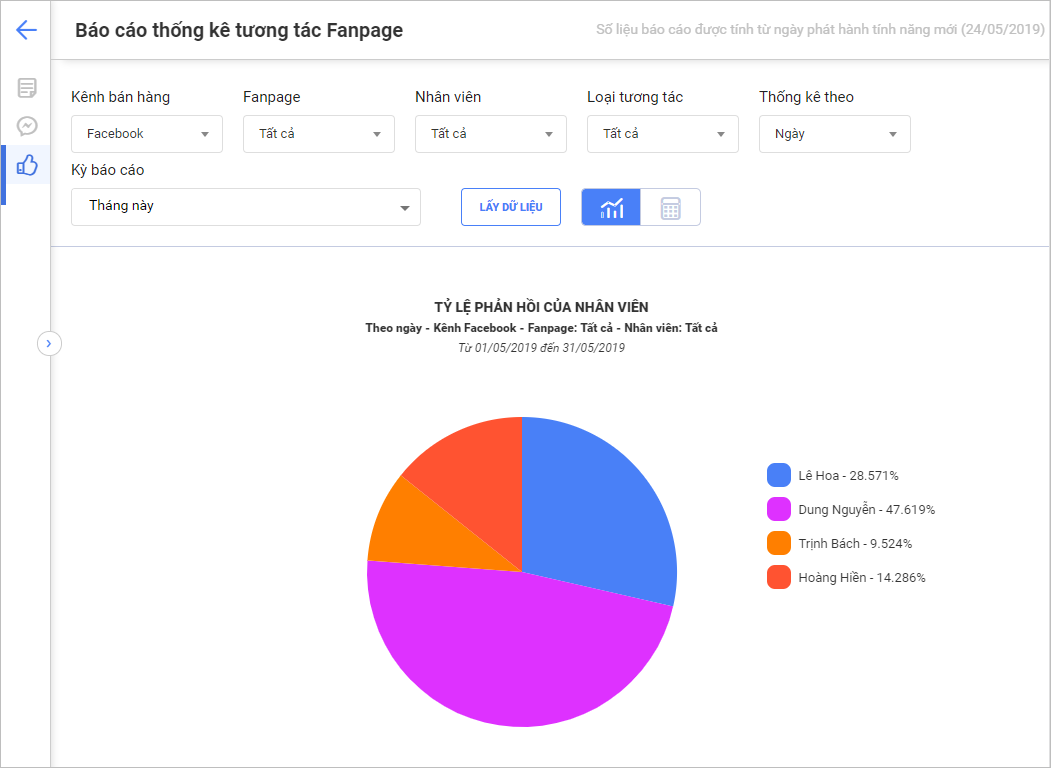Expand the left sidebar panel
Image resolution: width=1051 pixels, height=768 pixels.
[50, 344]
